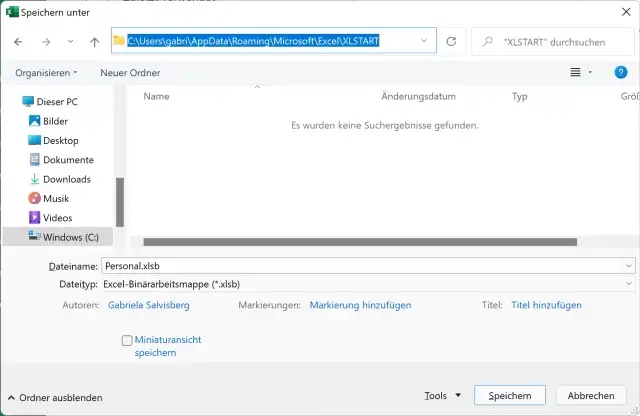
Task: Click the back navigation arrow
Action: point(19,41)
